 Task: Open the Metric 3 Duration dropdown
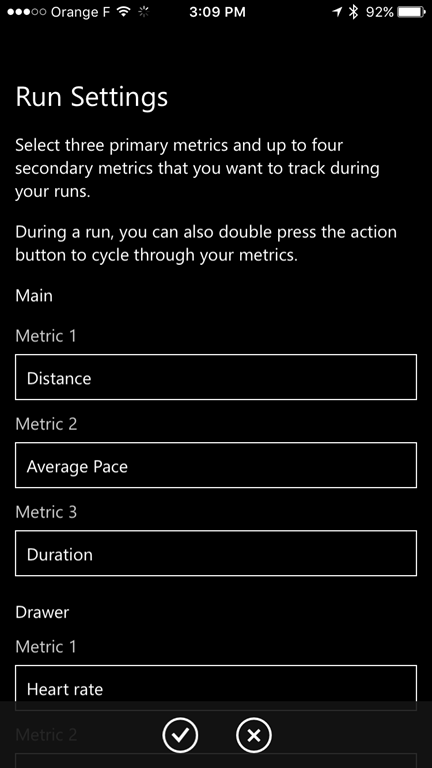(216, 553)
